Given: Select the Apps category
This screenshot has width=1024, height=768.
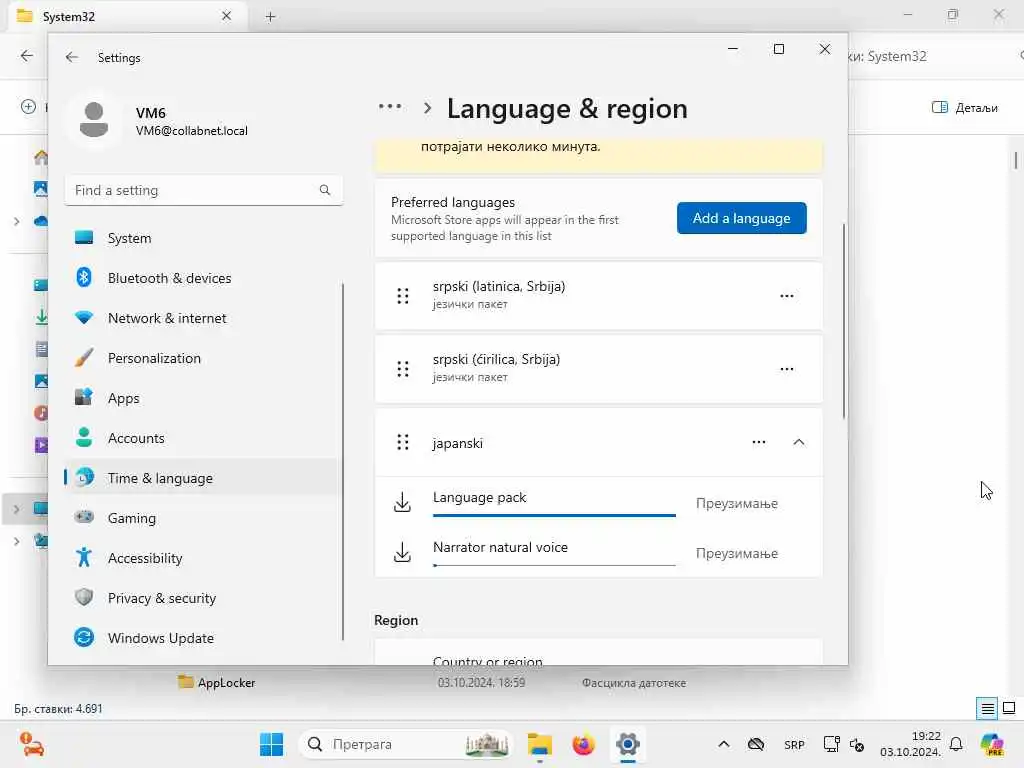Looking at the screenshot, I should click(204, 398).
